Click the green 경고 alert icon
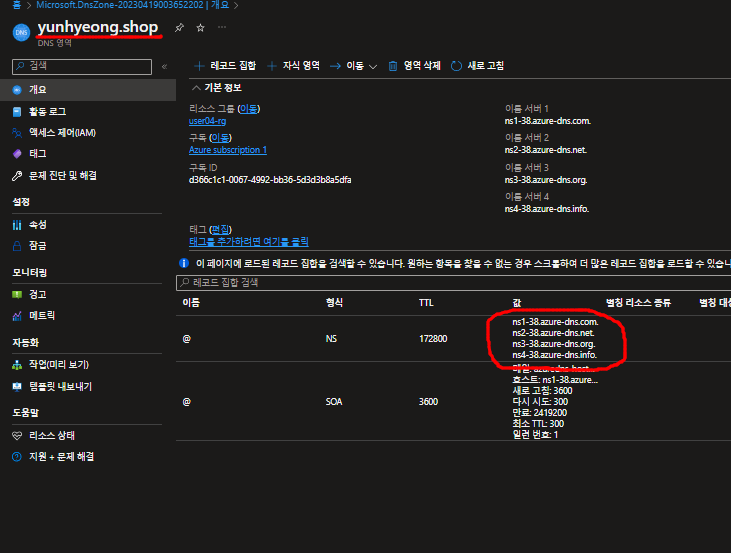This screenshot has height=553, width=731. pos(17,294)
